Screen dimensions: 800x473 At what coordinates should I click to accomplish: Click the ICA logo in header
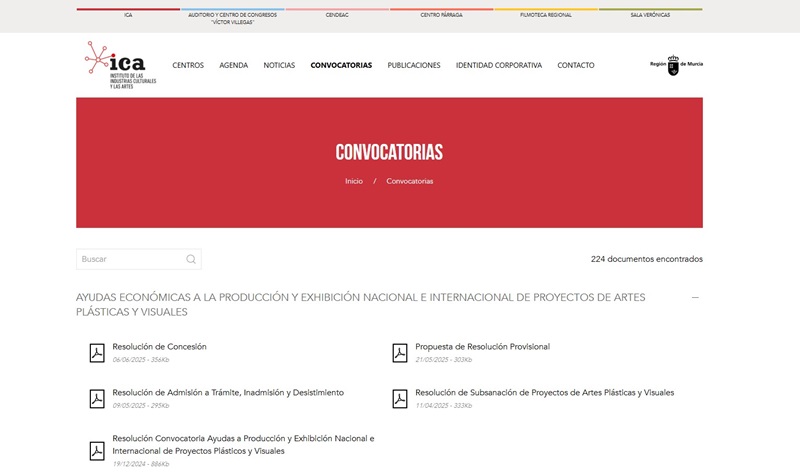[x=120, y=65]
